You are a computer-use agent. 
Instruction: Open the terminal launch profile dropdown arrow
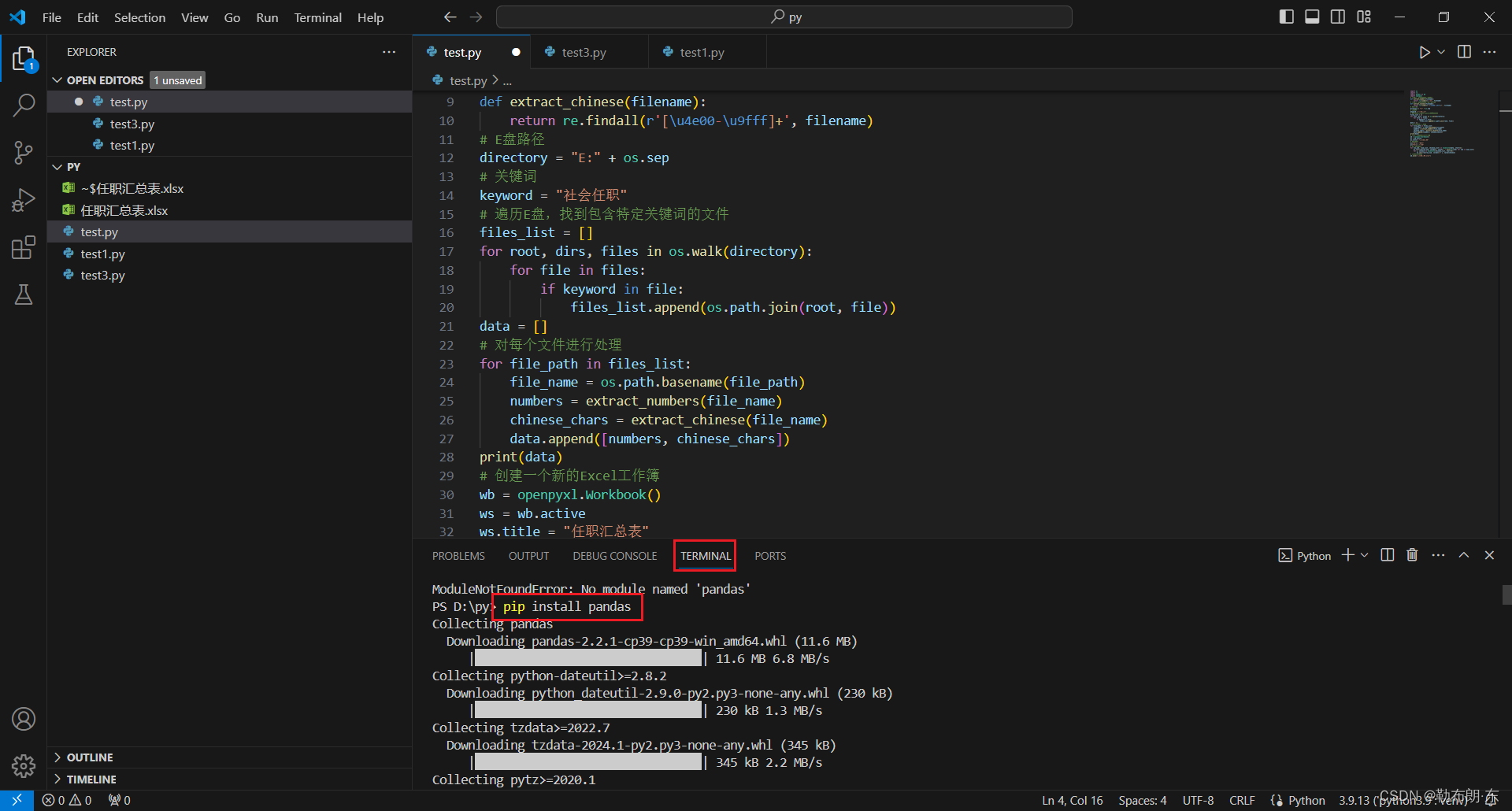1365,555
